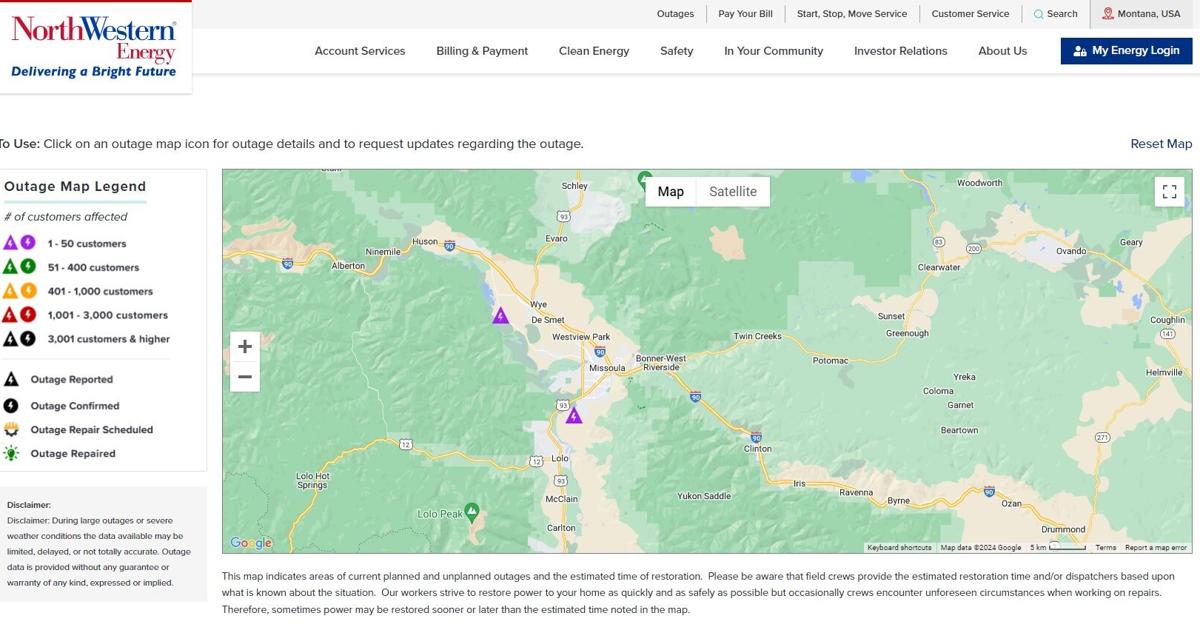Click the red circle 1,001 - 3,000 customers icon
Image resolution: width=1200 pixels, height=630 pixels.
click(28, 315)
